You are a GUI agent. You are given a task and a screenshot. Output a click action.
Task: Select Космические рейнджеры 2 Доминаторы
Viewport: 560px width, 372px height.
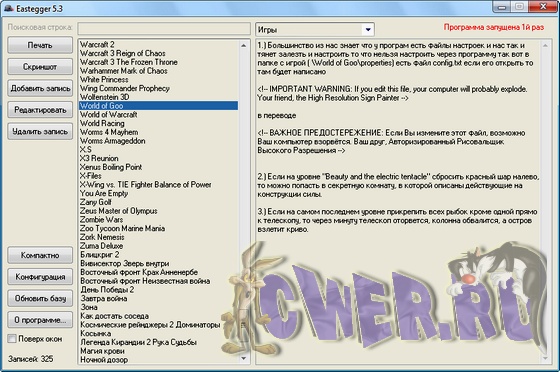click(x=158, y=325)
